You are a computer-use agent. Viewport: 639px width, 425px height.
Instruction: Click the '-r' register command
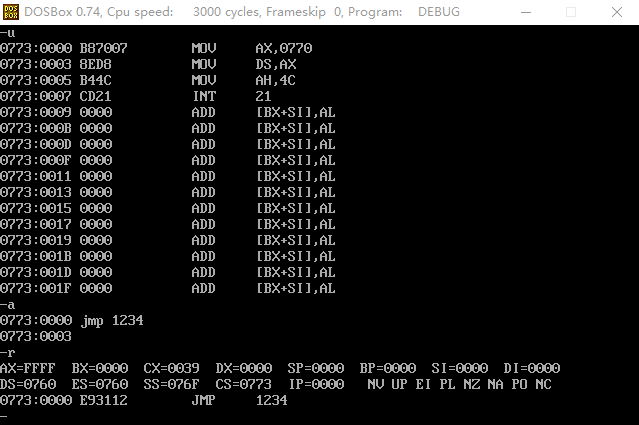(7, 352)
